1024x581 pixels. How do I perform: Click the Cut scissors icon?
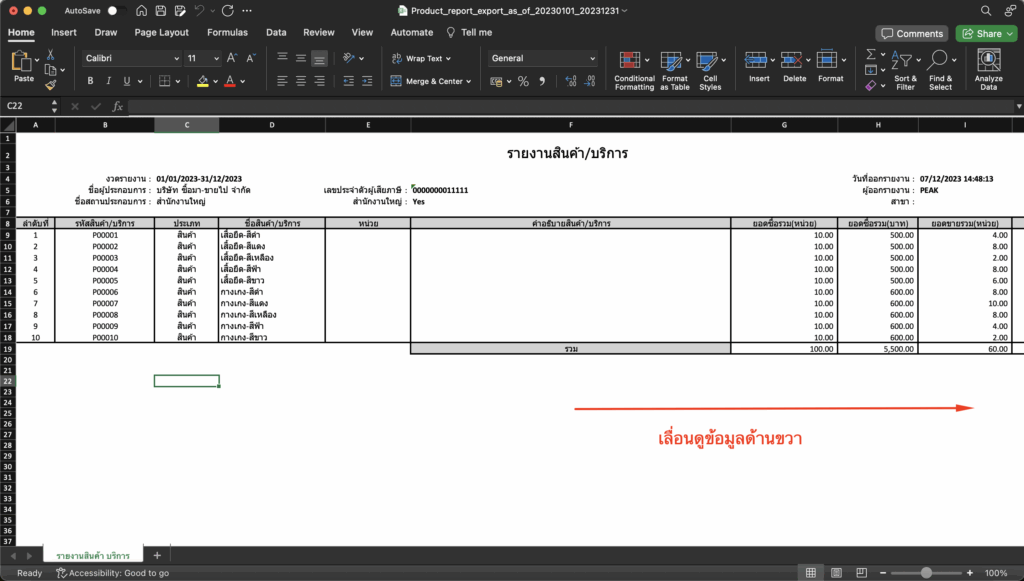[x=50, y=54]
